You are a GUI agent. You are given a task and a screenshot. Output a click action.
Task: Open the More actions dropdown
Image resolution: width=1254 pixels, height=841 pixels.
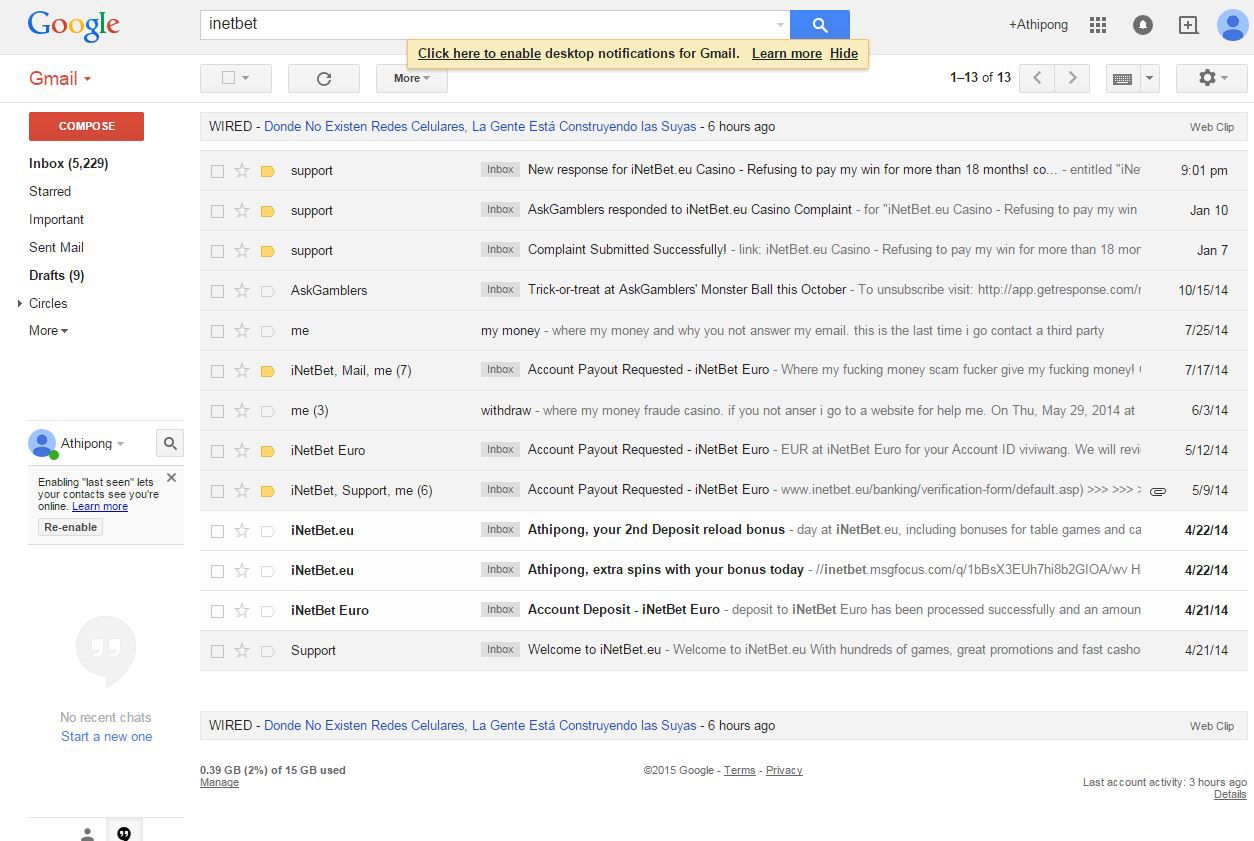click(411, 78)
